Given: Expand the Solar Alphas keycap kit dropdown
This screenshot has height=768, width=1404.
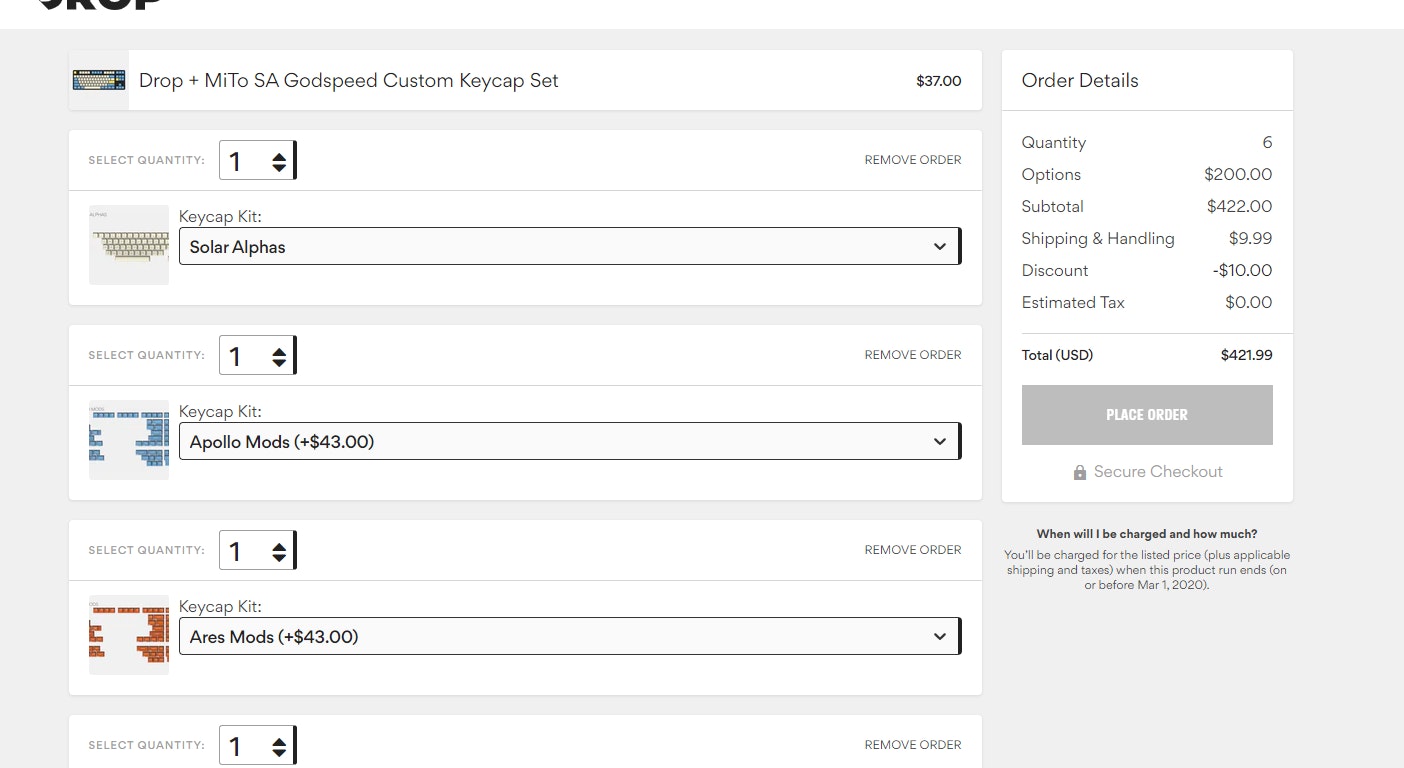Looking at the screenshot, I should coord(569,246).
